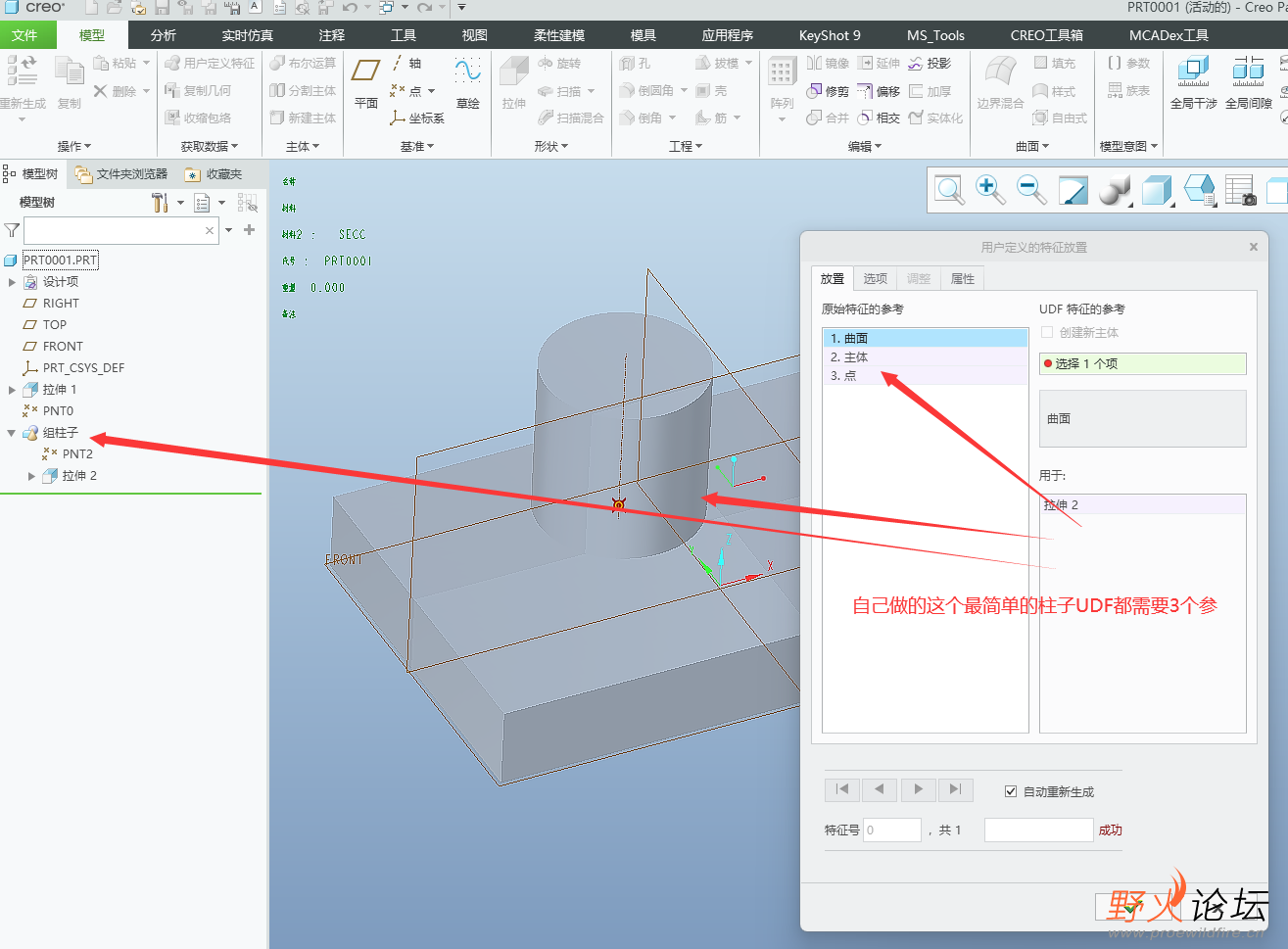The width and height of the screenshot is (1288, 949).
Task: Click the 扫描混合 swept blend tool
Action: point(571,118)
